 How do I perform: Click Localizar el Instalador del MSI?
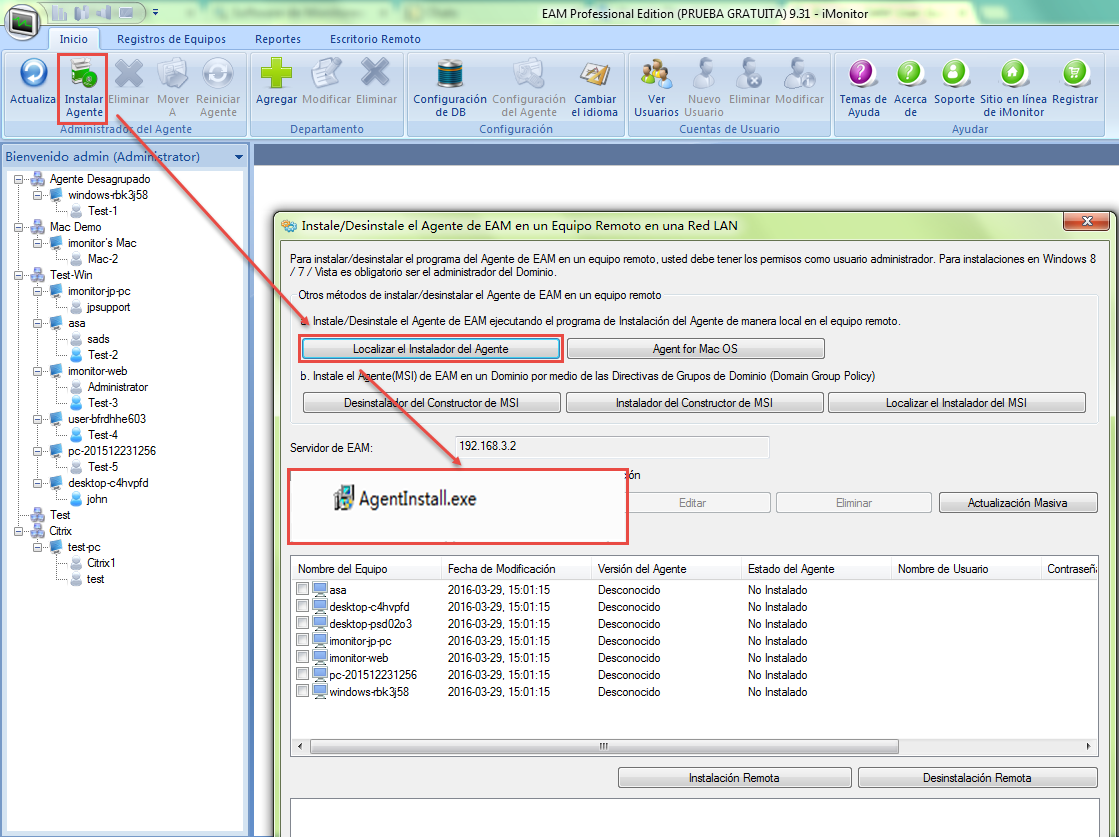(957, 403)
